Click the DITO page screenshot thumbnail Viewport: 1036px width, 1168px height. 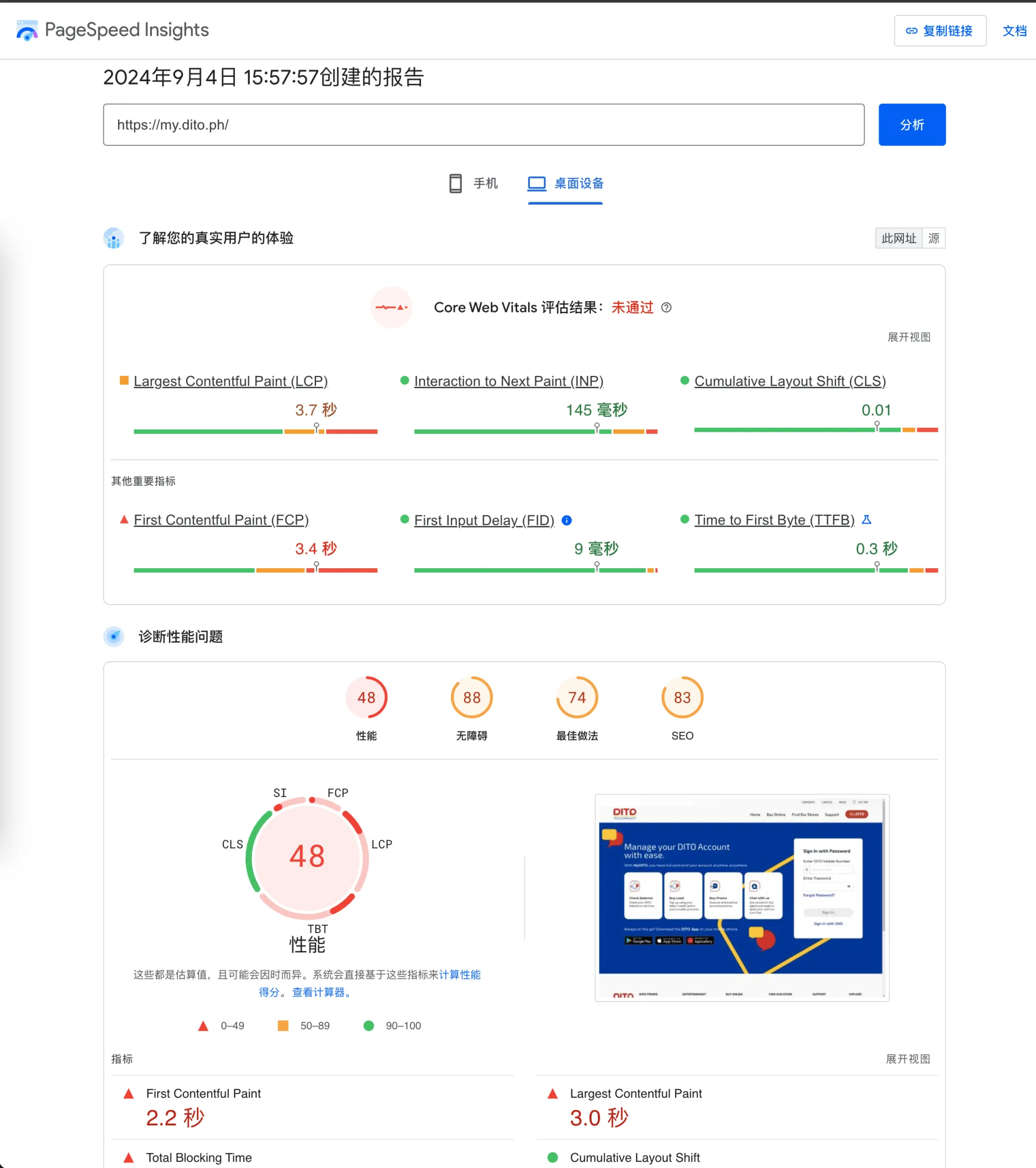click(741, 898)
